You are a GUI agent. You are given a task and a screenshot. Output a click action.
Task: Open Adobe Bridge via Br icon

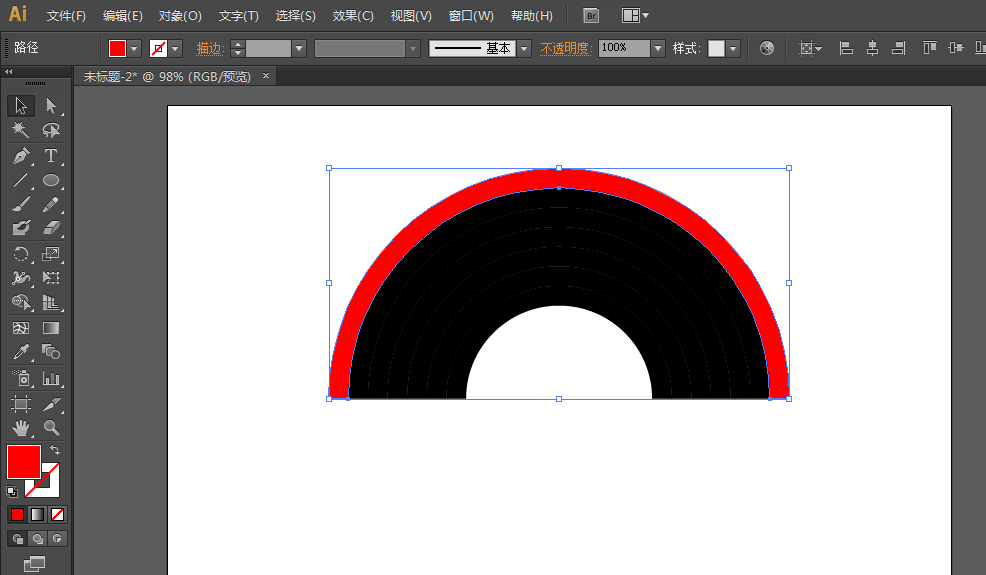(x=591, y=16)
